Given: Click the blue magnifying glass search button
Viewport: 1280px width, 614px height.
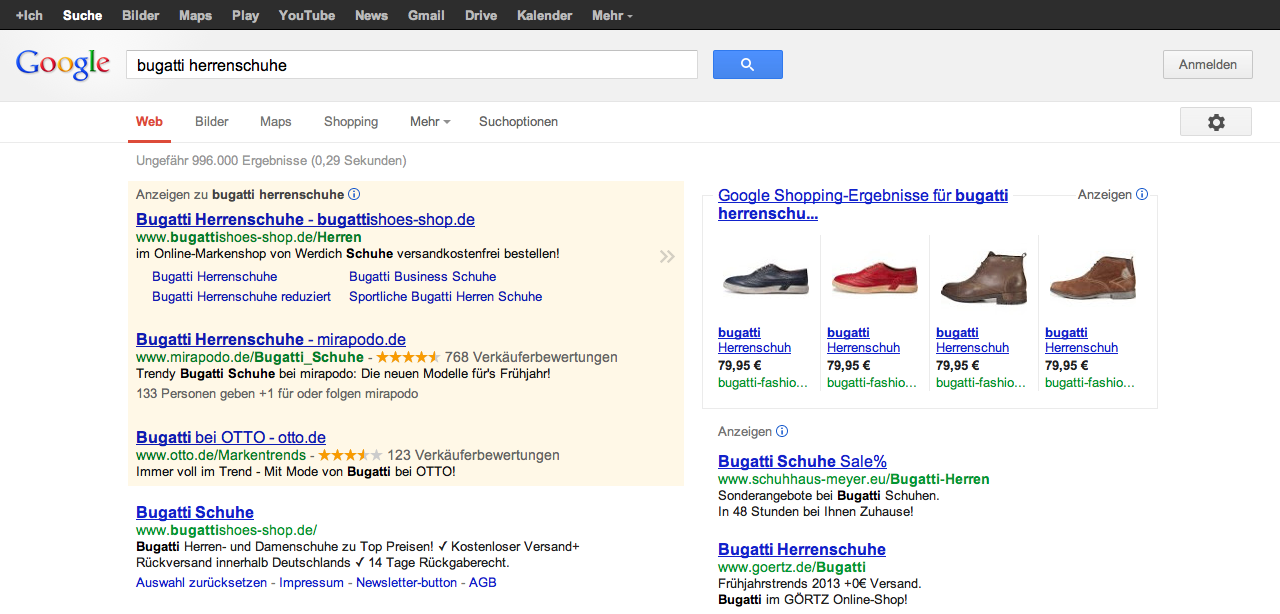Looking at the screenshot, I should click(747, 65).
